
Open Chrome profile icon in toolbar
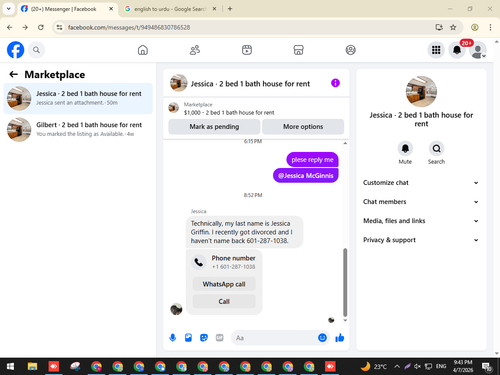pyautogui.click(x=475, y=27)
